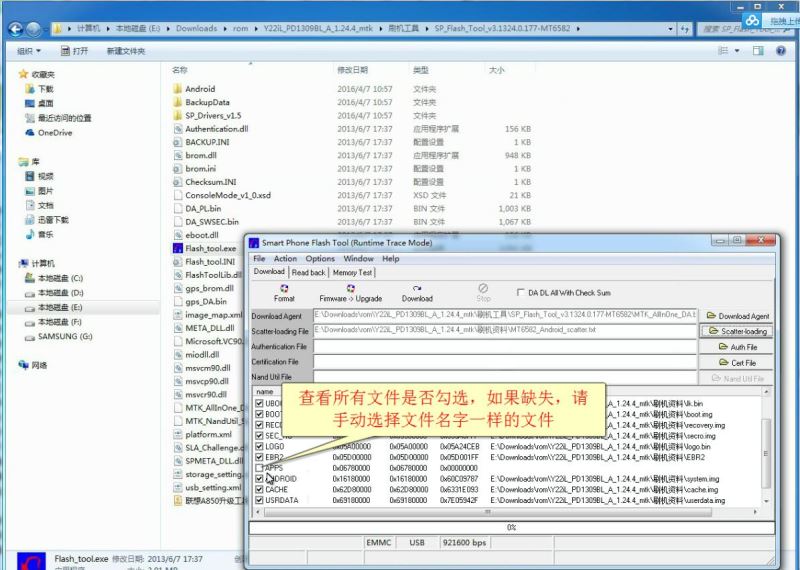Click the 0% download progress bar

coord(512,528)
